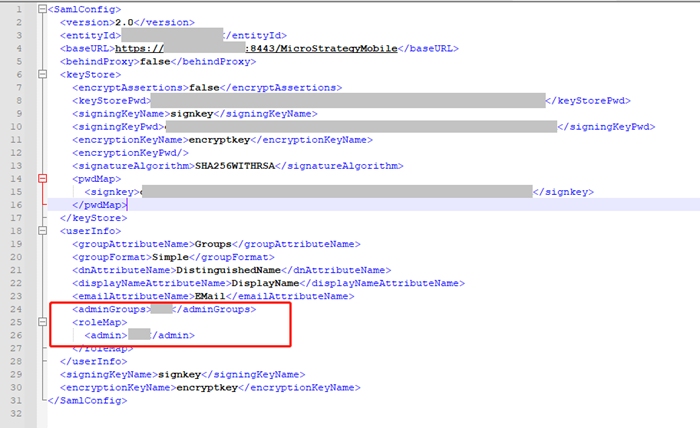The height and width of the screenshot is (428, 700).
Task: Collapse the roleMap fold marker
Action: (41, 322)
